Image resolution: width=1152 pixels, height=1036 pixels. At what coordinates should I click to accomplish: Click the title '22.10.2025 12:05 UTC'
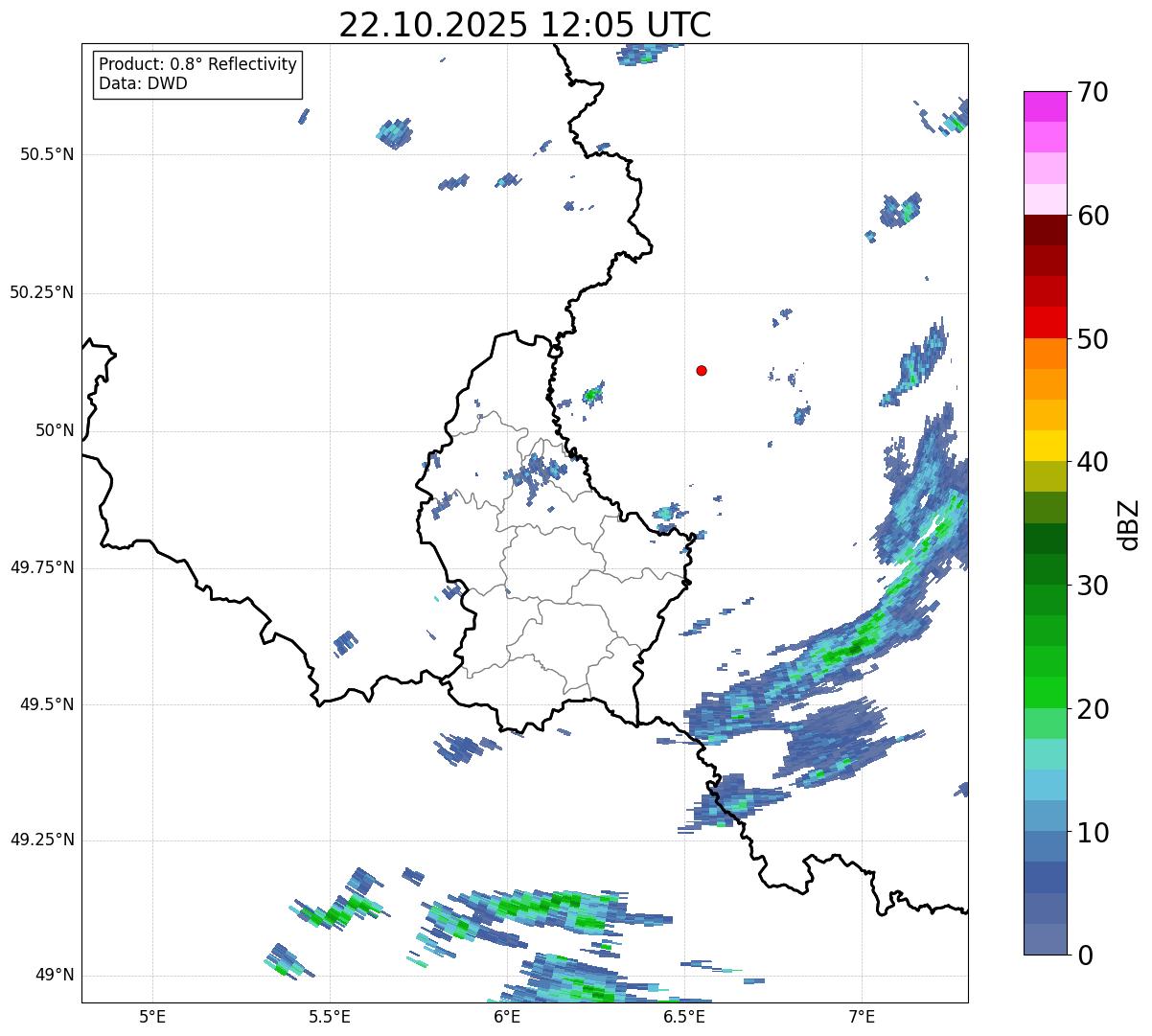[x=525, y=24]
